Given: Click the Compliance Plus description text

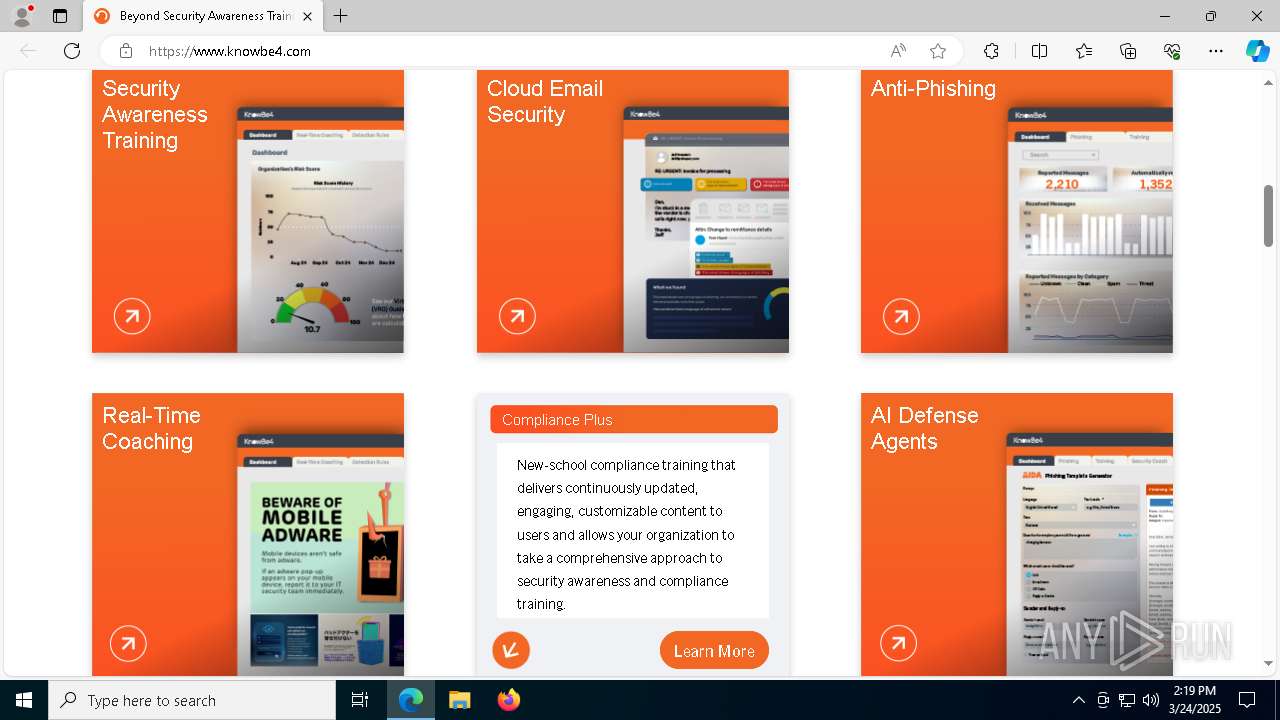Looking at the screenshot, I should pos(627,534).
